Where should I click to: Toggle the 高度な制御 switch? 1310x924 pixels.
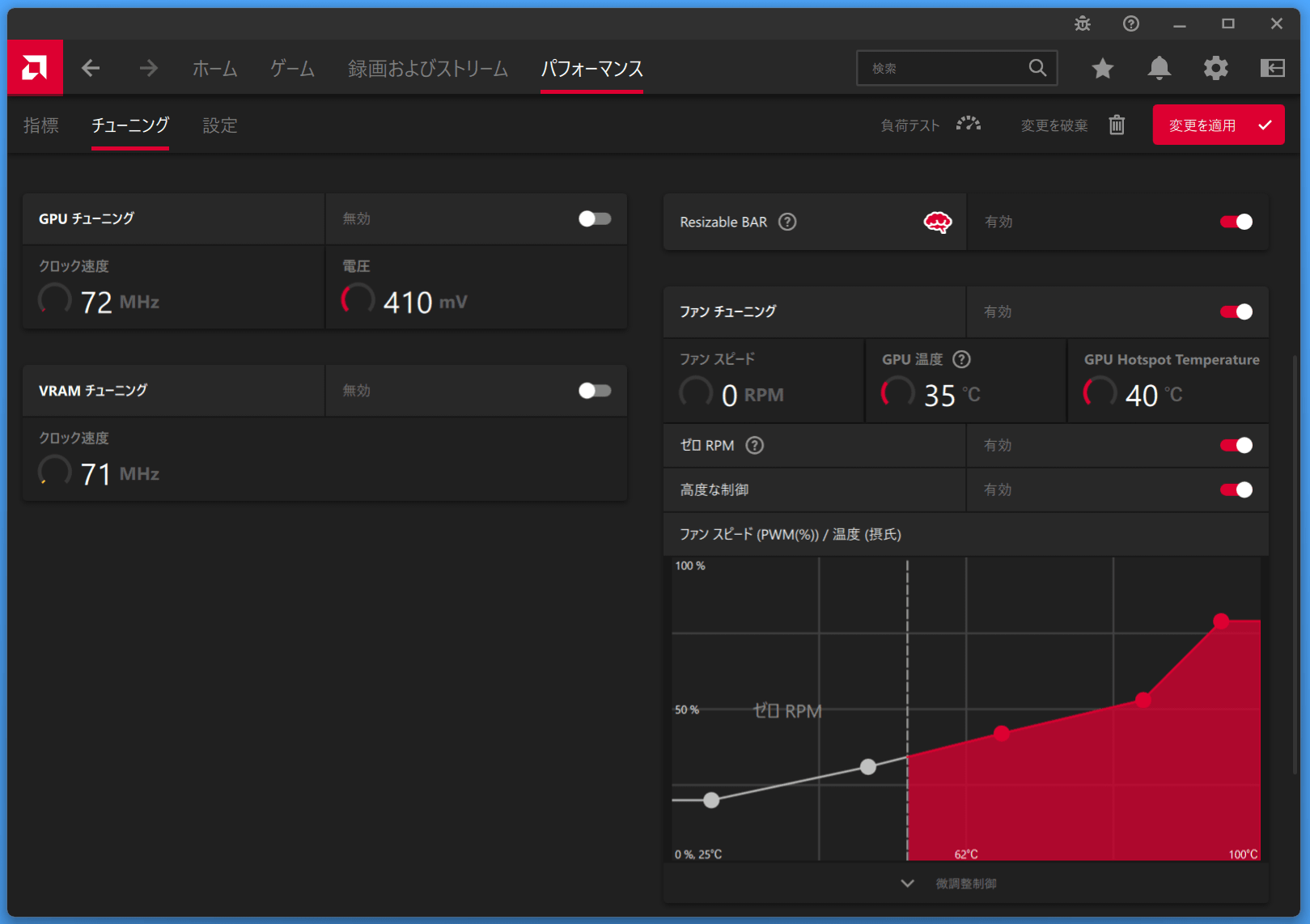click(x=1236, y=490)
